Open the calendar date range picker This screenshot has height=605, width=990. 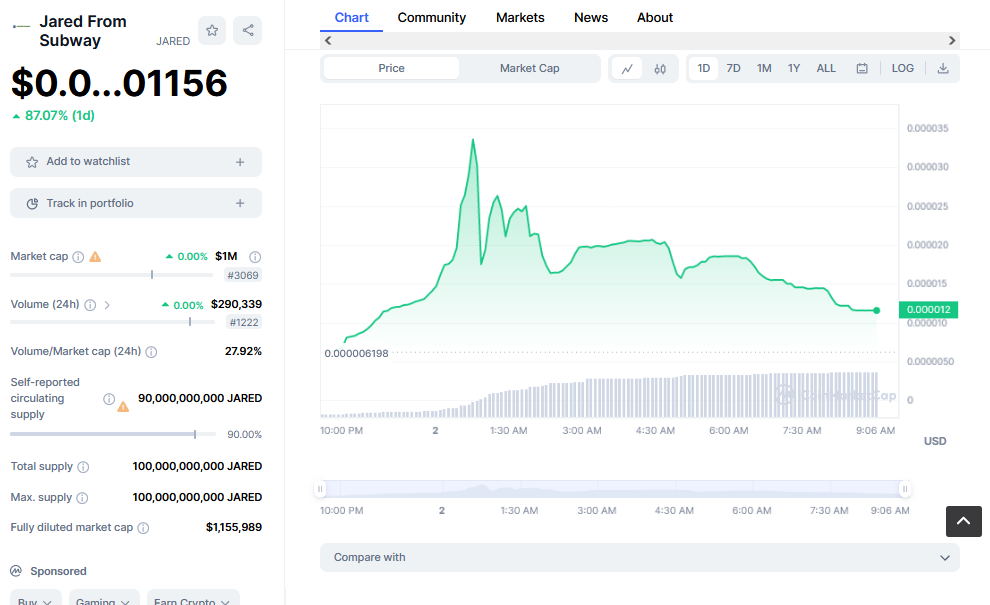[862, 68]
